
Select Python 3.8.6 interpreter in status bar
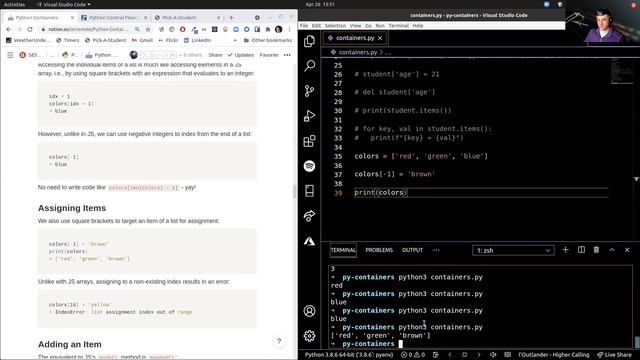(349, 355)
